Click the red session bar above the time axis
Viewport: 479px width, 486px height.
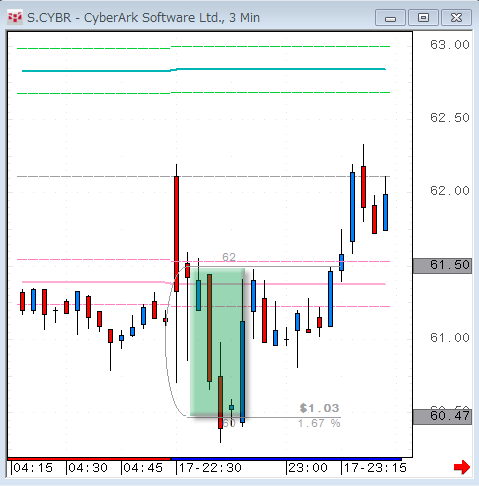[89, 459]
